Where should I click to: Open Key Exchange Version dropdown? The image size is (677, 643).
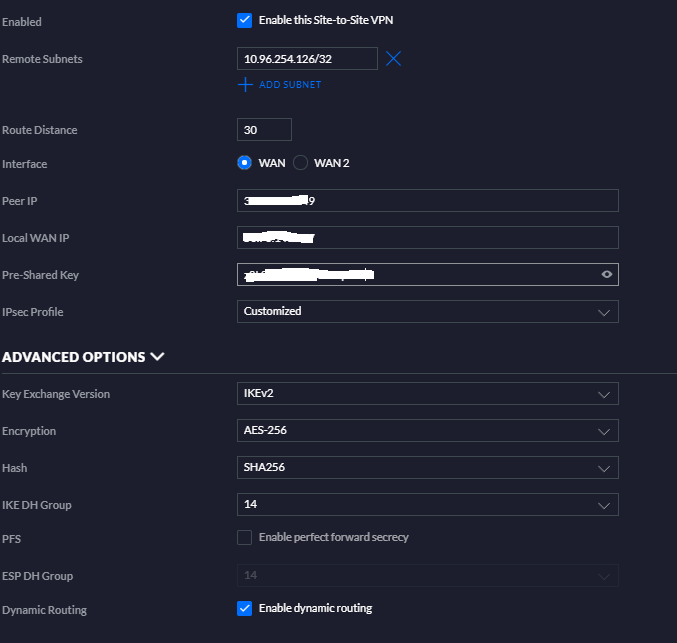[x=427, y=394]
